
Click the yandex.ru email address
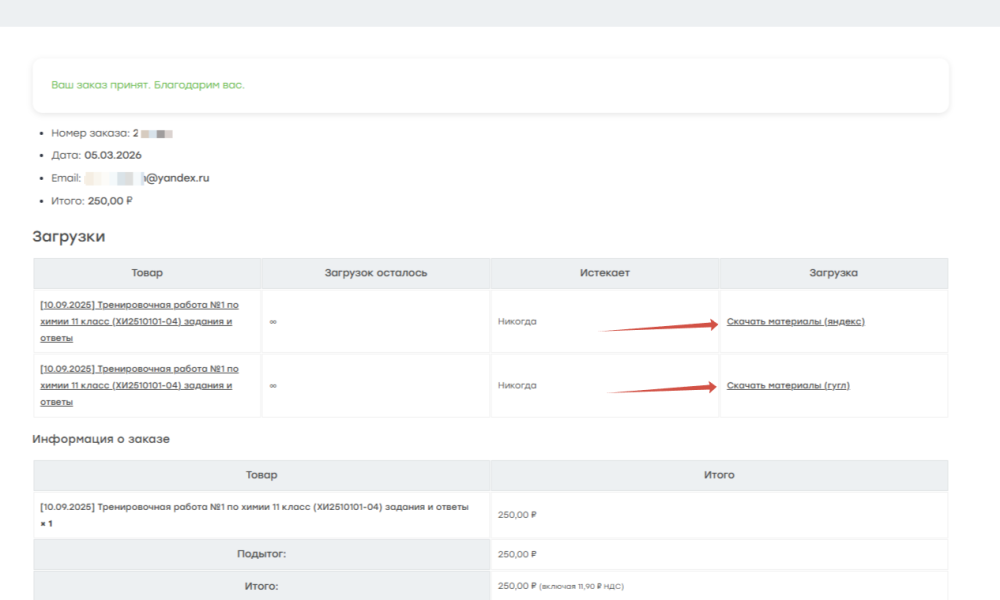click(x=176, y=178)
